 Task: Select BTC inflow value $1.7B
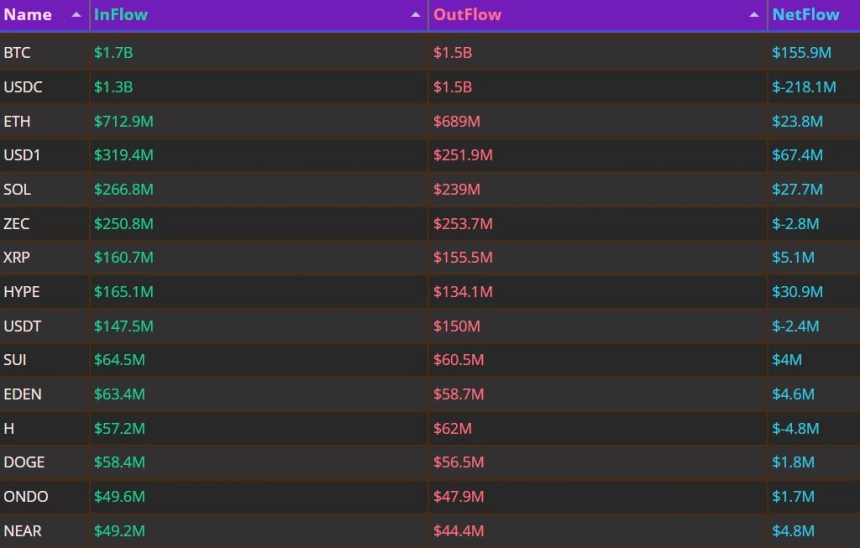coord(114,53)
